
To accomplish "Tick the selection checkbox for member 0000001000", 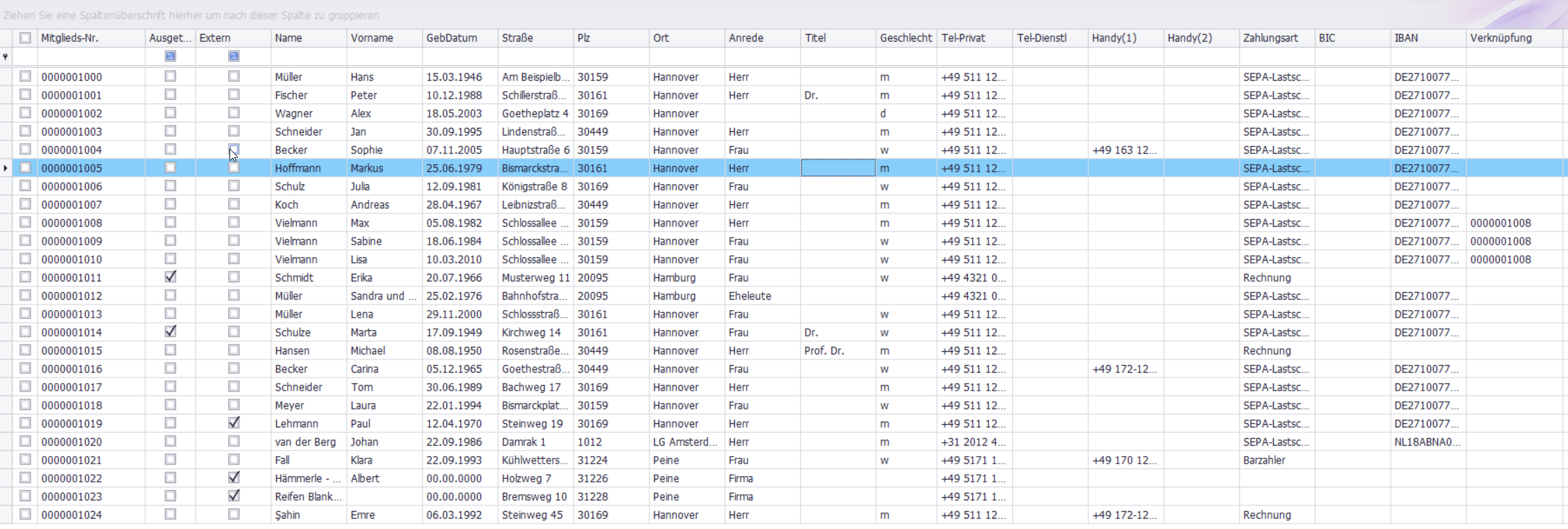I will tap(26, 76).
